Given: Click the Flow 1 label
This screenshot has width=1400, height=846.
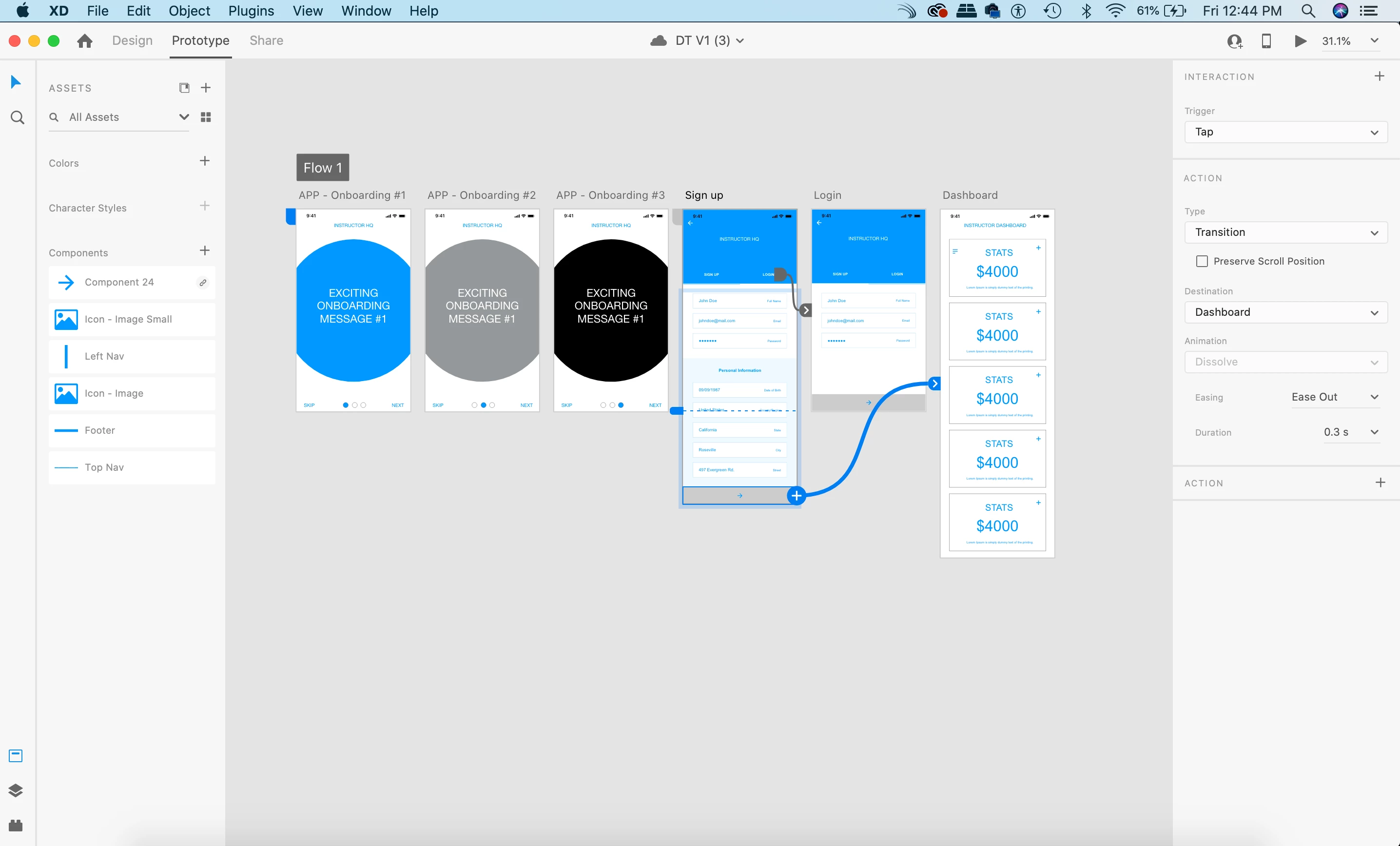Looking at the screenshot, I should click(x=323, y=168).
